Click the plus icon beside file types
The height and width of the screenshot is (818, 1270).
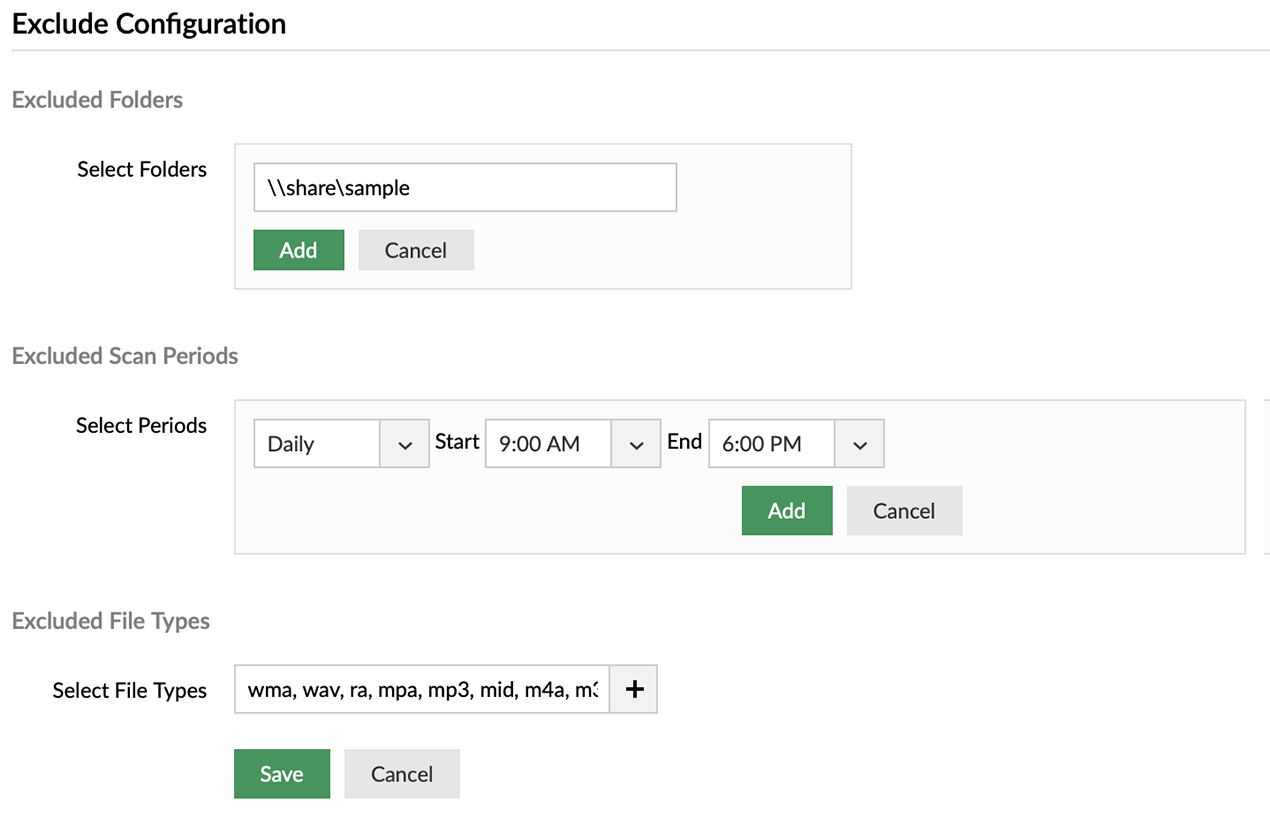click(633, 689)
